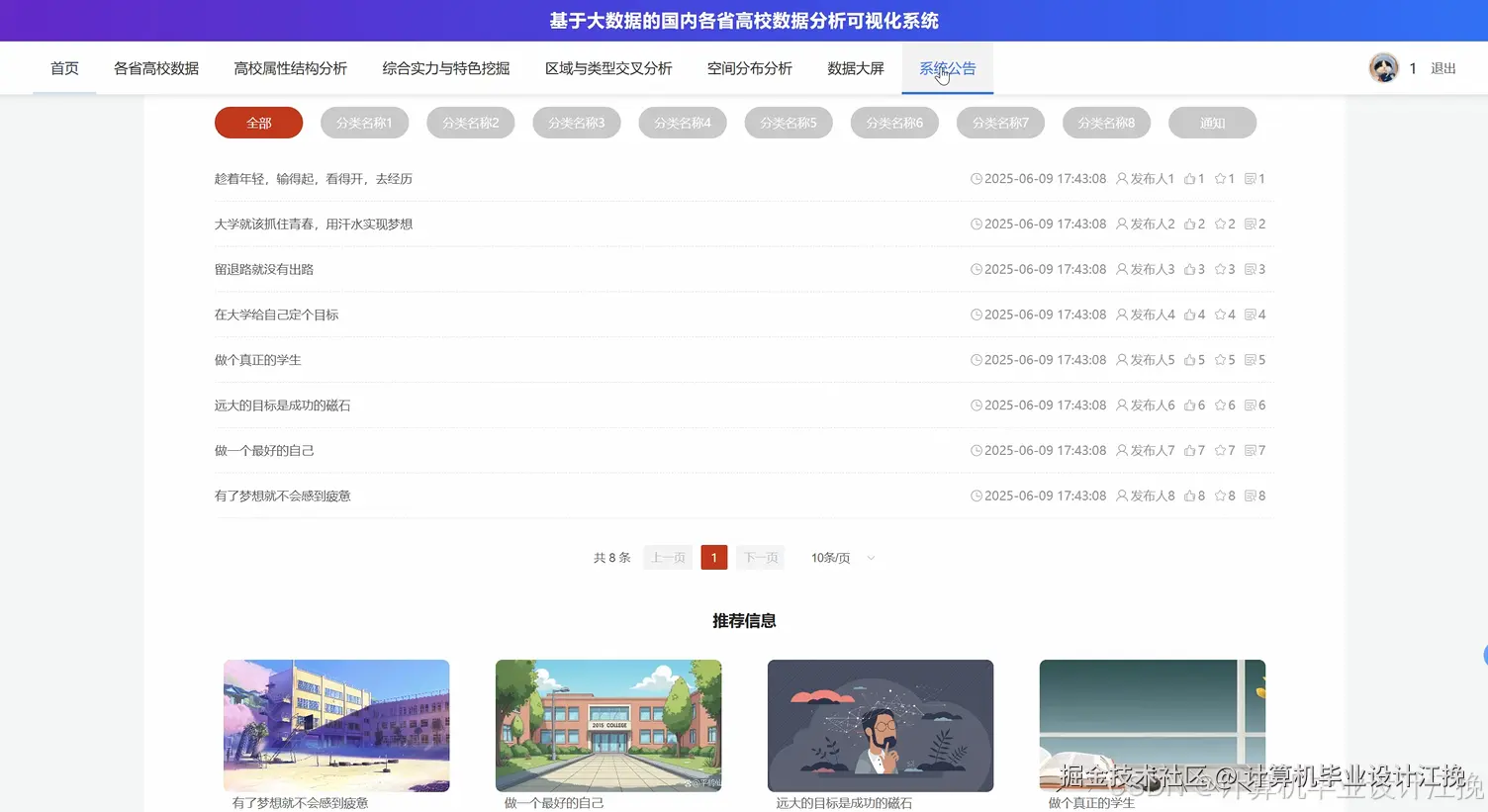Click the user avatar icon
1488x812 pixels.
pos(1383,67)
